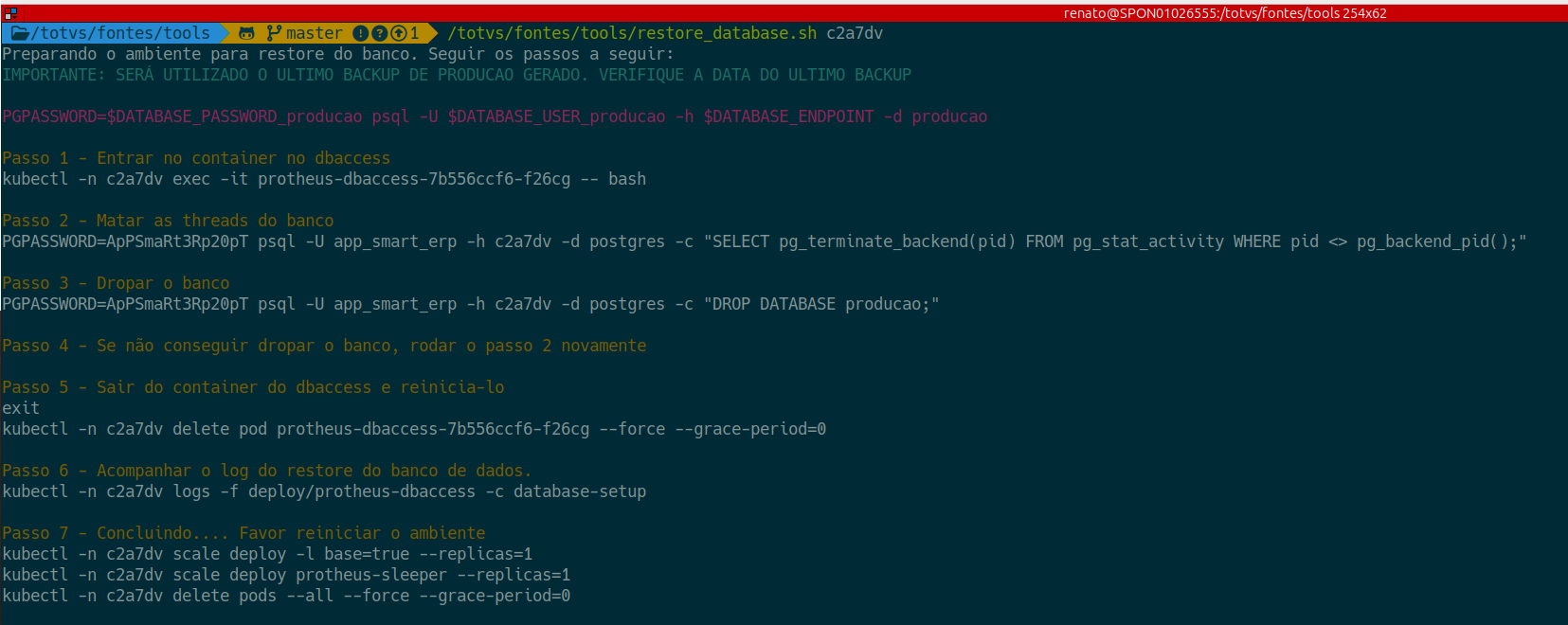Click the scale deploy protheus-sleeper line

pos(286,575)
